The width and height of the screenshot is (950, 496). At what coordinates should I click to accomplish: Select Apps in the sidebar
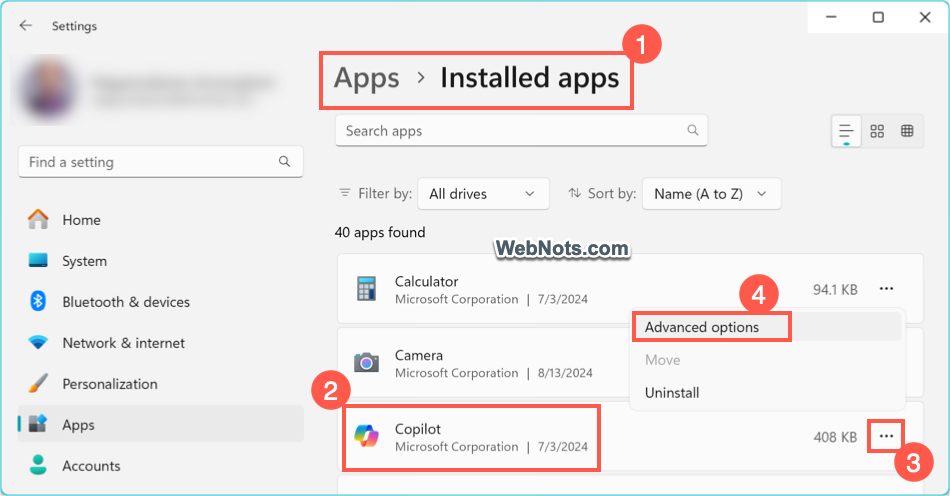(x=161, y=425)
